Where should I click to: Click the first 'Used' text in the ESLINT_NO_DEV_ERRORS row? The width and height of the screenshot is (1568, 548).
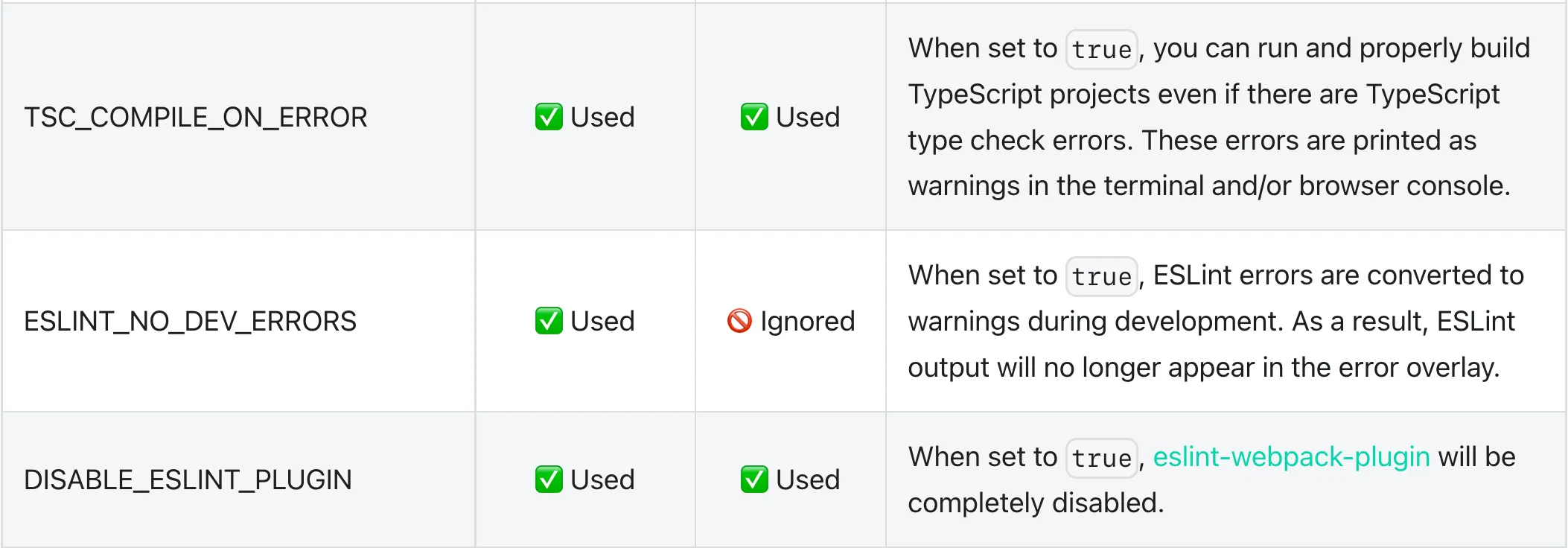[x=602, y=321]
